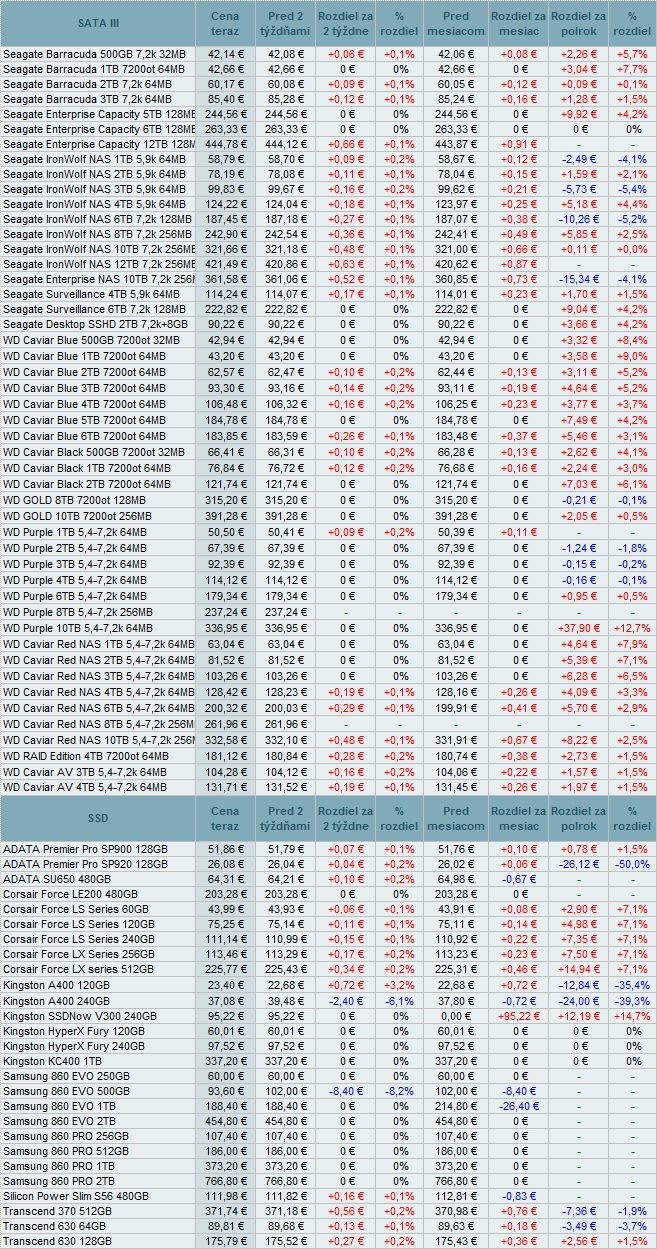Select Kingston SSDNow V300 240GB entry

tap(79, 1015)
